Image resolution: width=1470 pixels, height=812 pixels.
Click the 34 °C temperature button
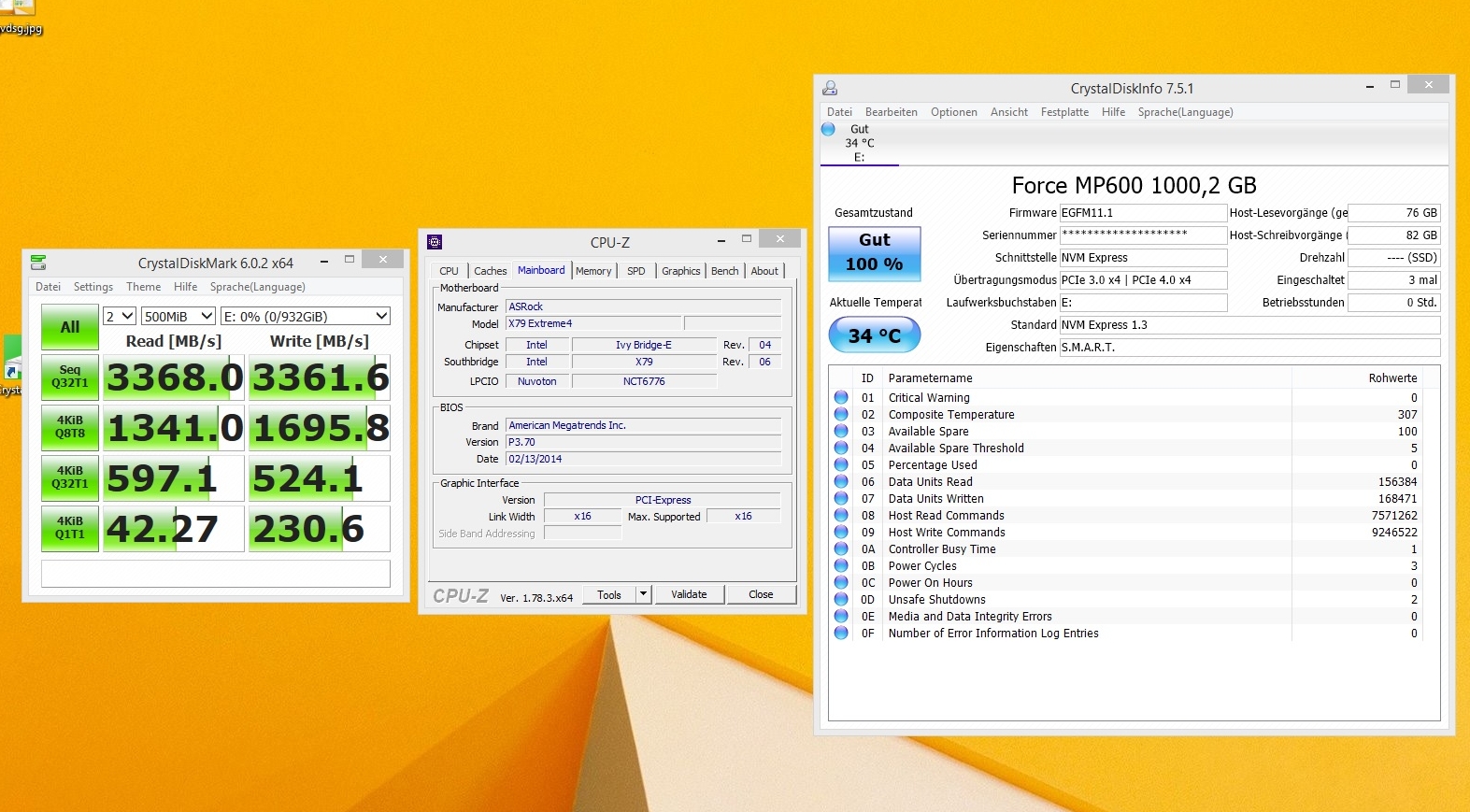pos(875,335)
